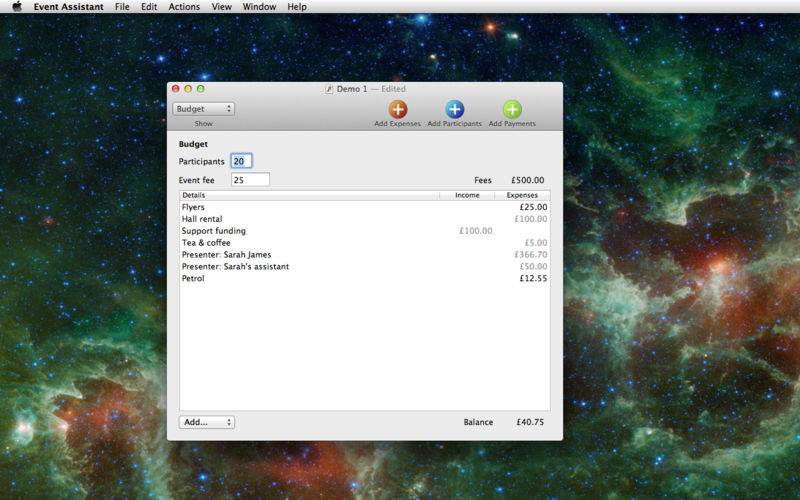Image resolution: width=800 pixels, height=500 pixels.
Task: Select the Hall rental row
Action: coord(365,219)
